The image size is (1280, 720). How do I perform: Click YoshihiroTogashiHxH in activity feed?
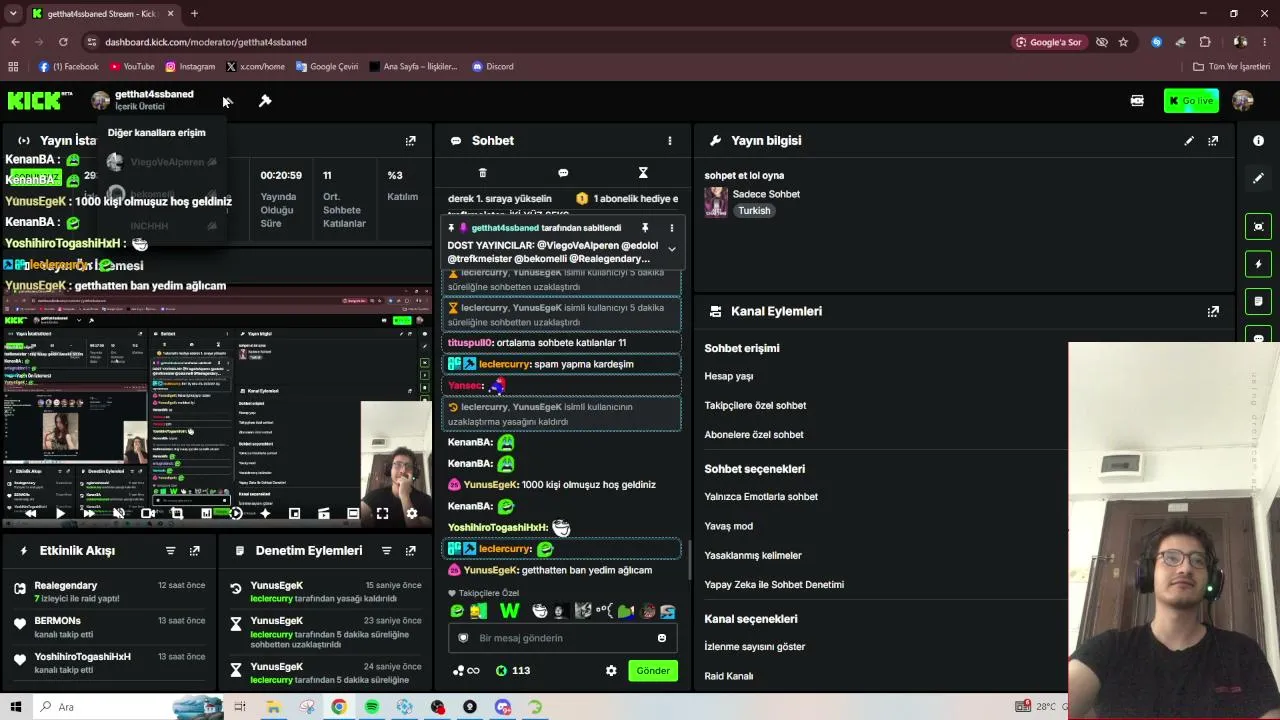pos(82,657)
